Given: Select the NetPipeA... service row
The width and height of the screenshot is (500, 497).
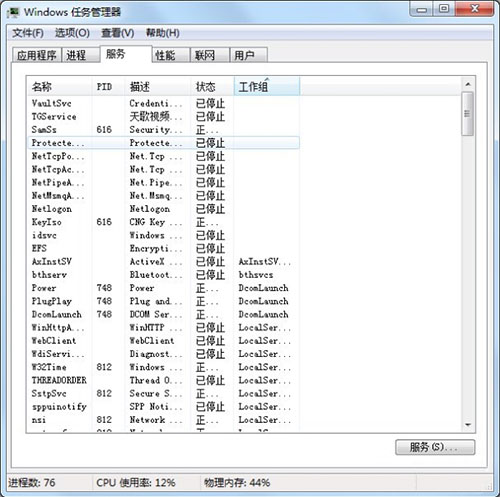Looking at the screenshot, I should coord(163,183).
